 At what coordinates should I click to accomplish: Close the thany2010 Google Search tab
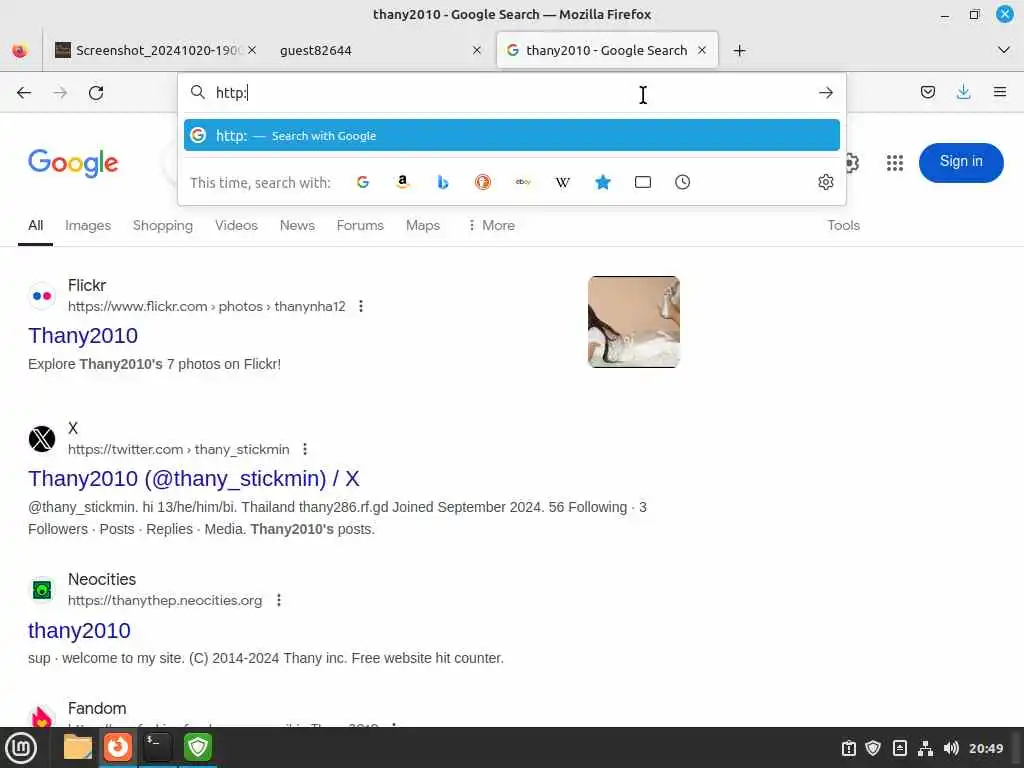tap(702, 50)
